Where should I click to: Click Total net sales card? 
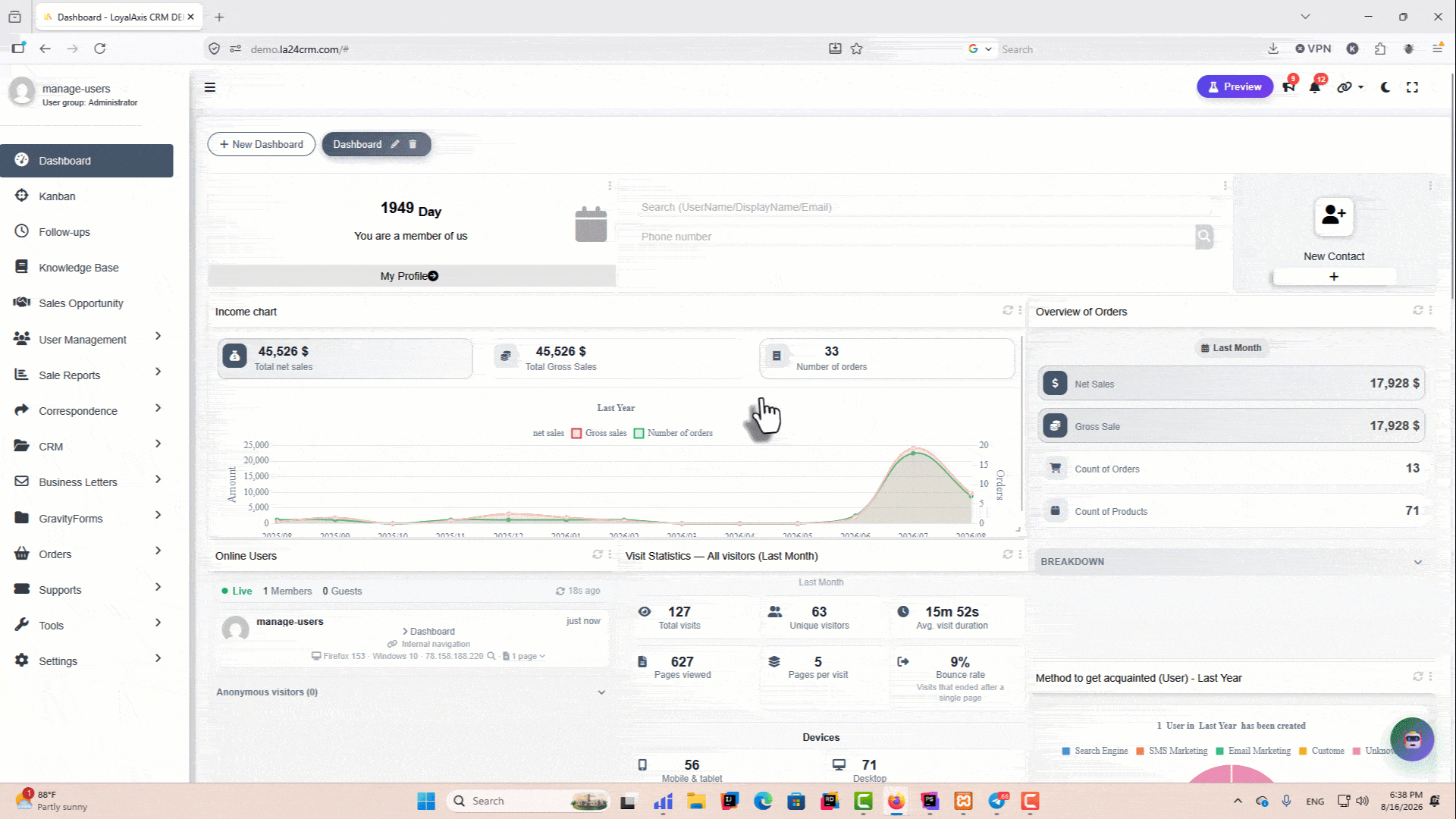(345, 358)
